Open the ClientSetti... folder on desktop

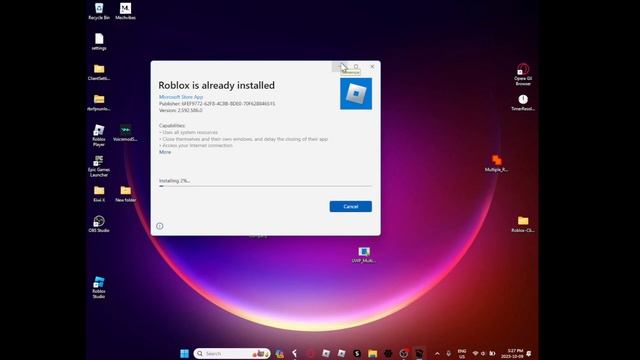99,72
